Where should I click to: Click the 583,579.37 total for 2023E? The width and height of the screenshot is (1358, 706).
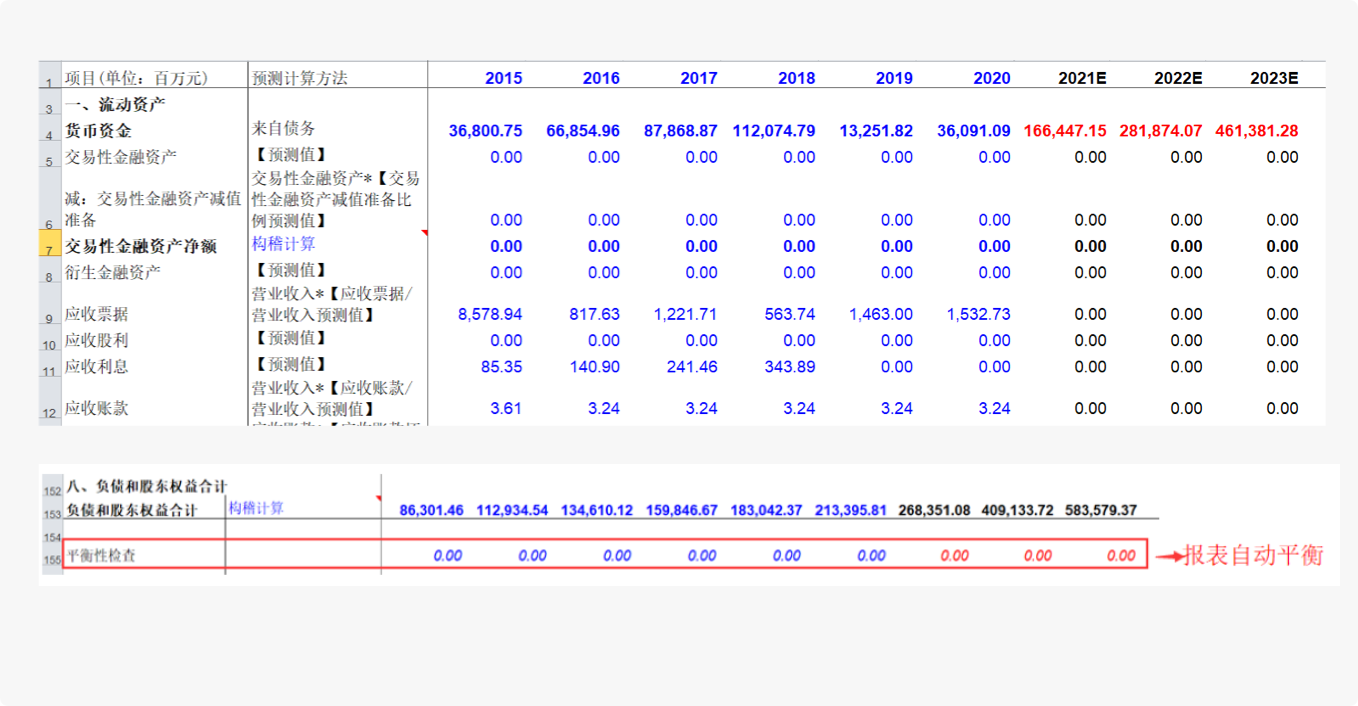click(1100, 510)
